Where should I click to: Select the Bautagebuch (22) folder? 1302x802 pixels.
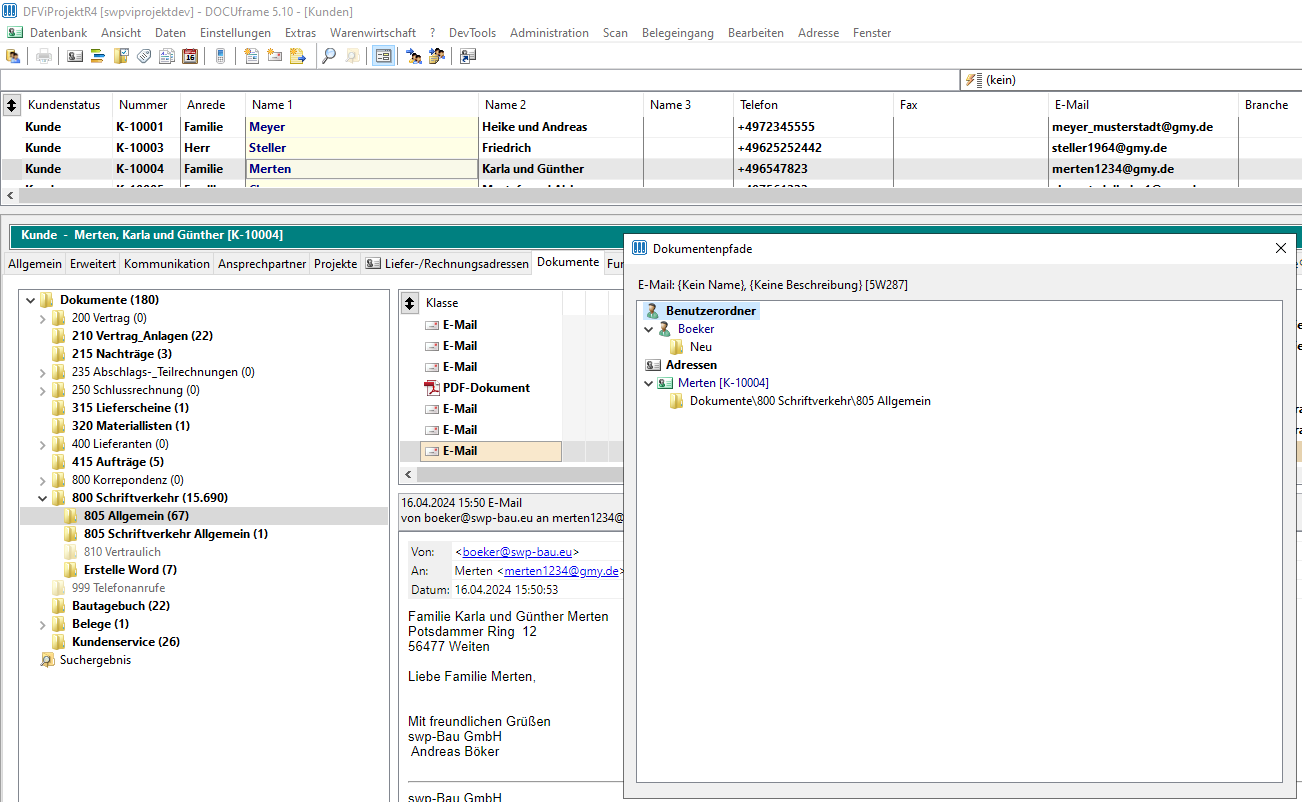point(121,606)
